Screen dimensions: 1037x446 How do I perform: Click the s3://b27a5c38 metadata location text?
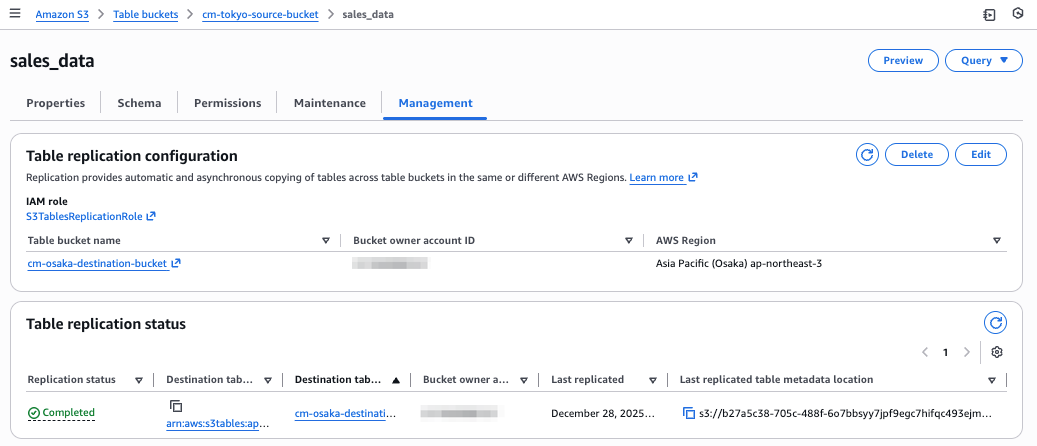click(846, 414)
